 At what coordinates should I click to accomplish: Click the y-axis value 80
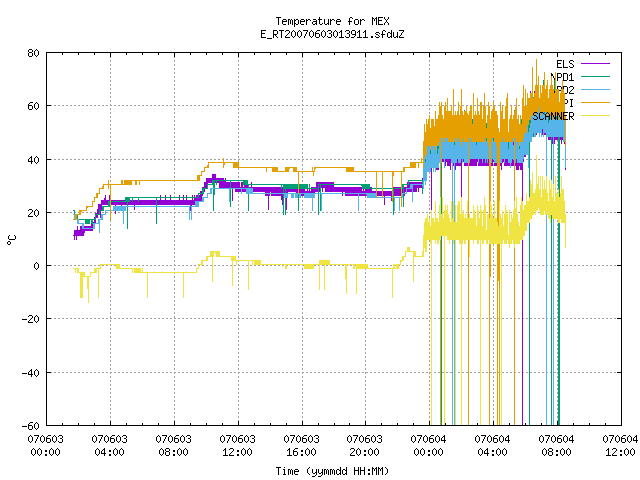[33, 53]
